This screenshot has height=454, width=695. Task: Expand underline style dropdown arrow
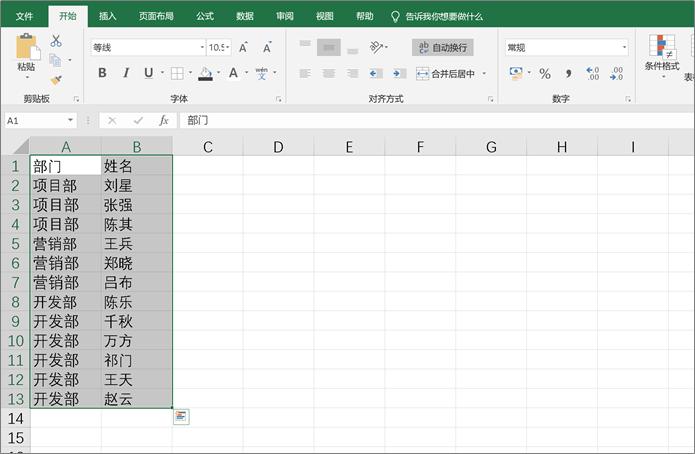pyautogui.click(x=162, y=73)
